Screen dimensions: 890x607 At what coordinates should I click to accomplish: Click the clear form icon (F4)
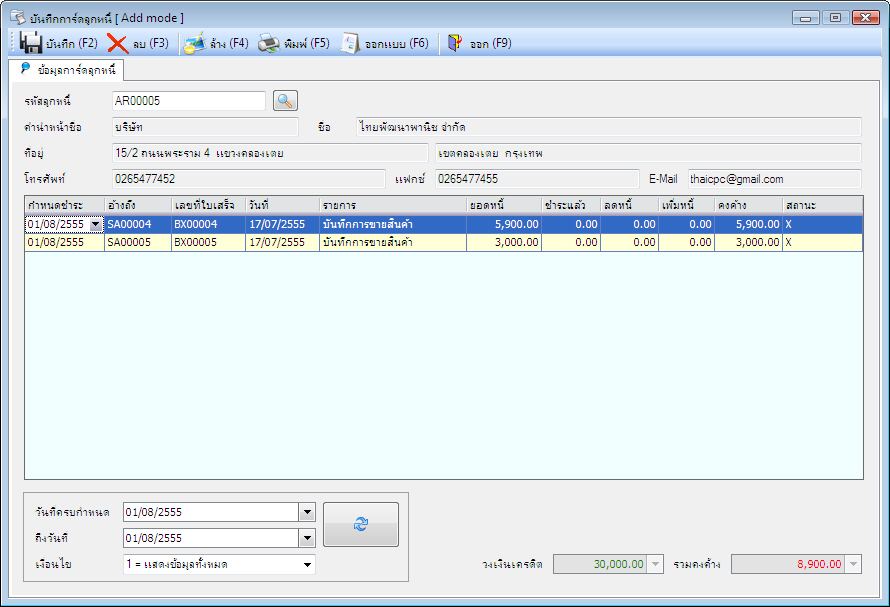pos(195,43)
